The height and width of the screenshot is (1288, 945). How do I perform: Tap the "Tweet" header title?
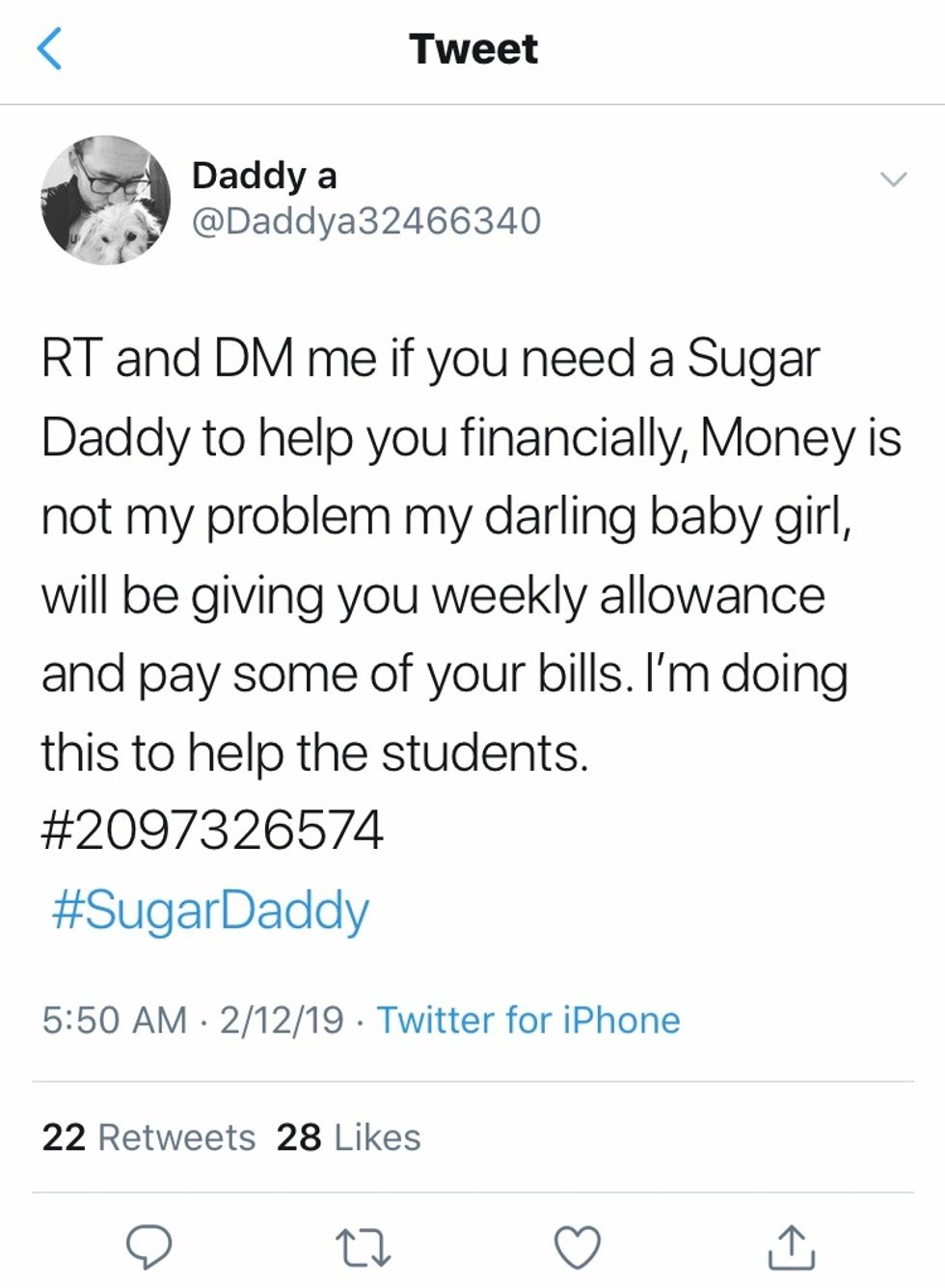[x=472, y=48]
